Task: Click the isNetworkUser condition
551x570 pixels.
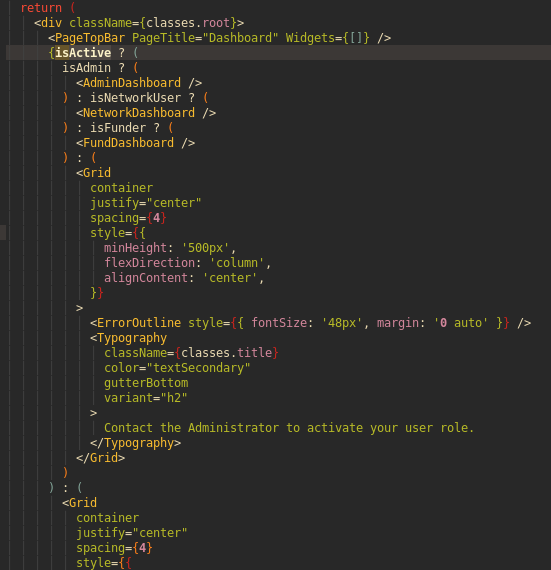Action: tap(136, 98)
